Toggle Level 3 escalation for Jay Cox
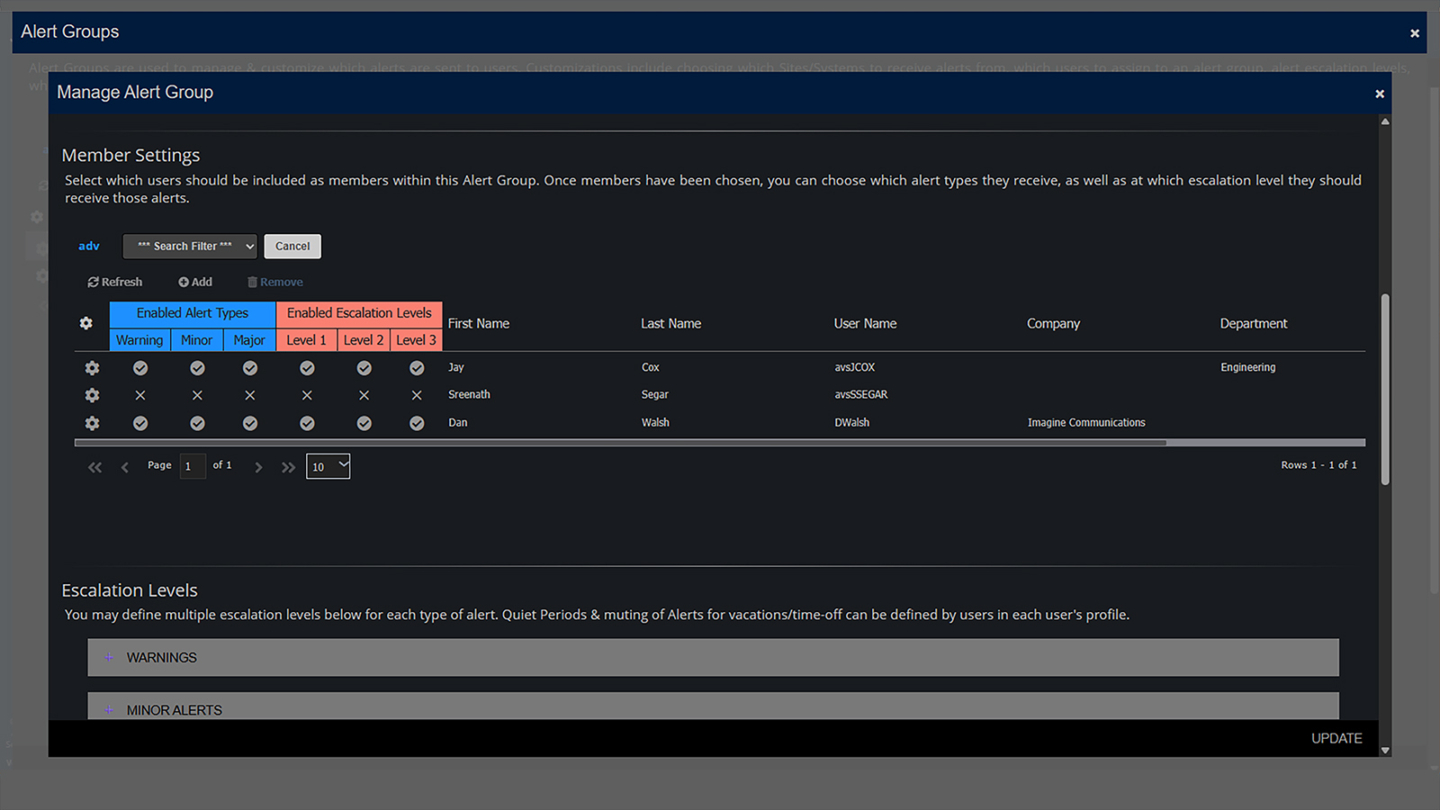The height and width of the screenshot is (810, 1440). coord(417,368)
